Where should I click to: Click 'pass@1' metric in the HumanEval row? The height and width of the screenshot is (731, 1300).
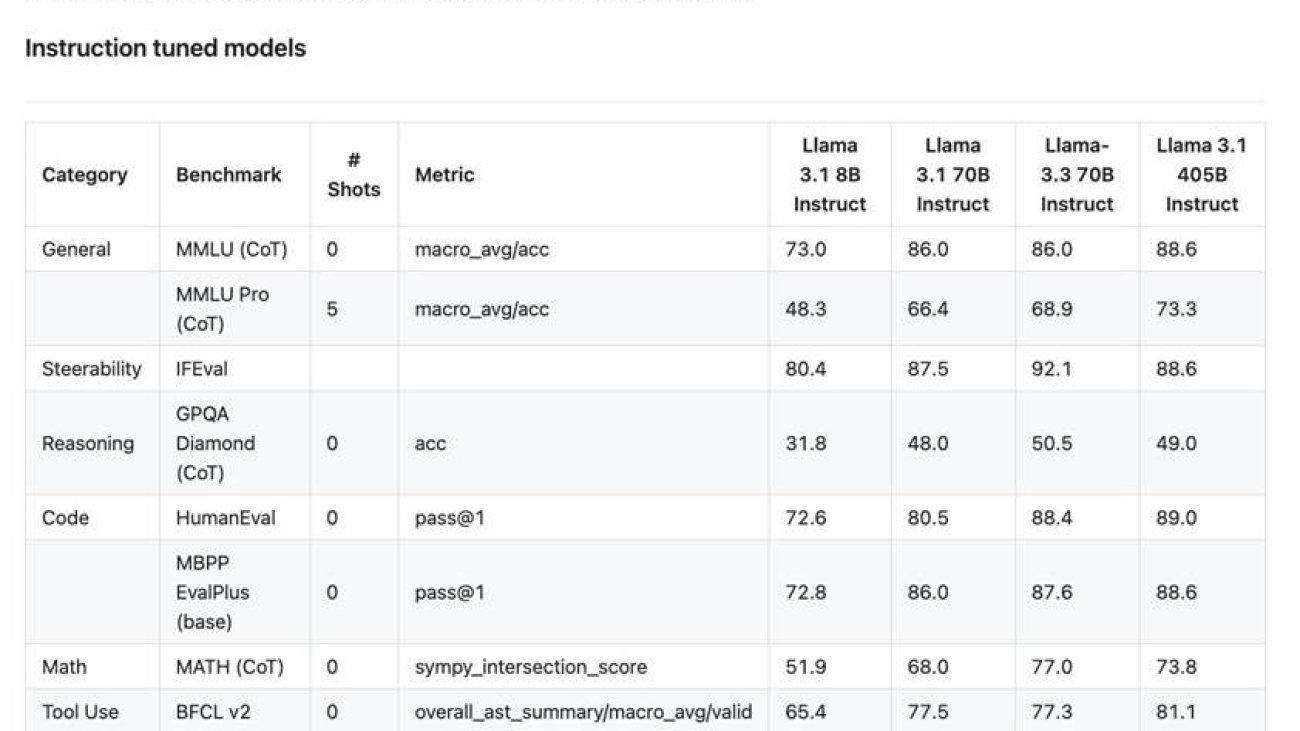pyautogui.click(x=450, y=518)
